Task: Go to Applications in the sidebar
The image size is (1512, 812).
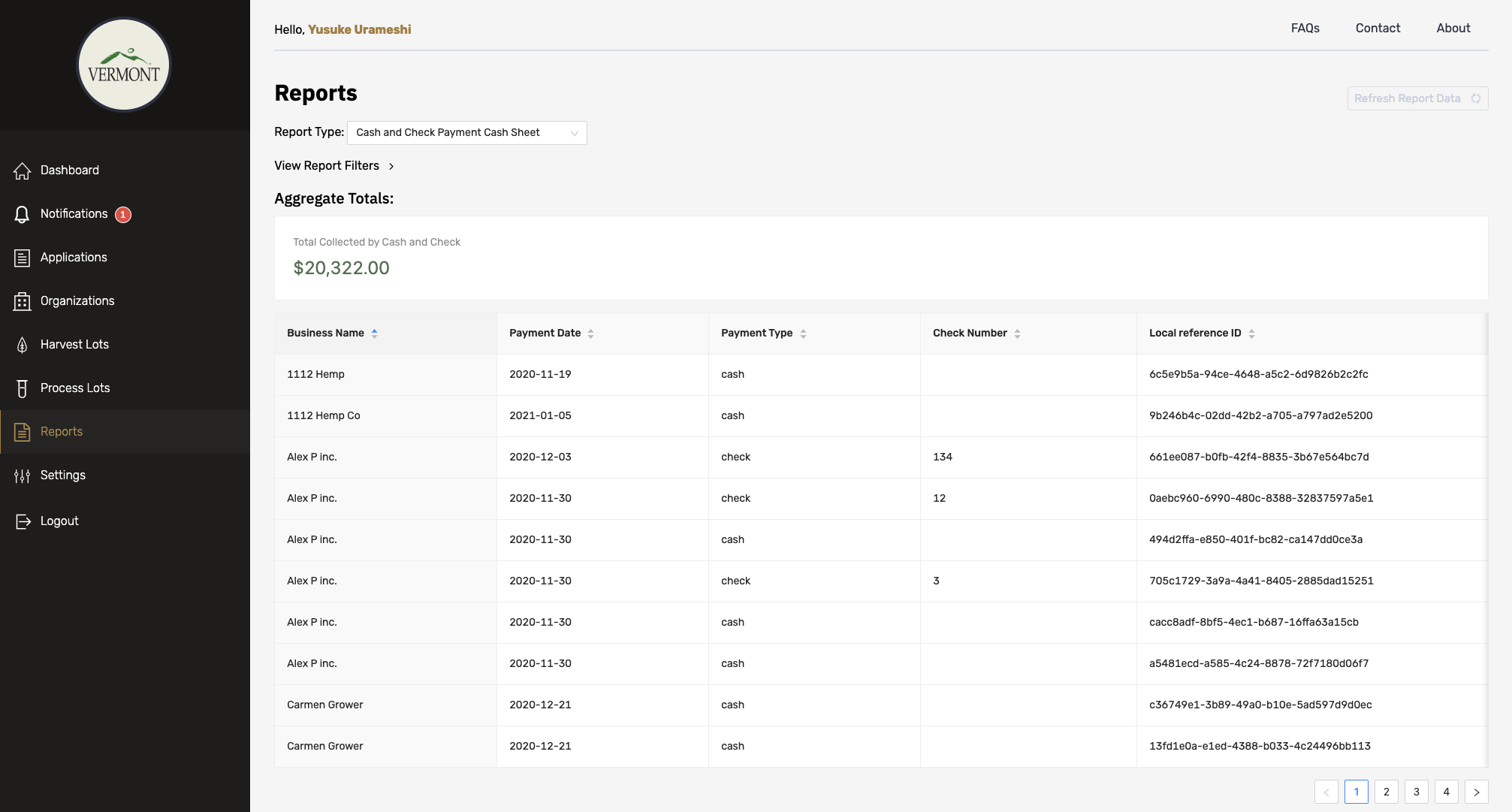Action: pos(125,258)
